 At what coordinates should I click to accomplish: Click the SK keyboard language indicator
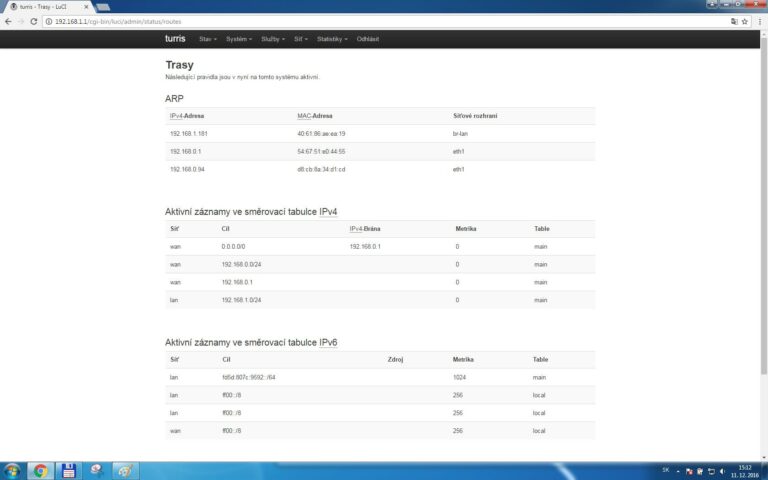(665, 470)
